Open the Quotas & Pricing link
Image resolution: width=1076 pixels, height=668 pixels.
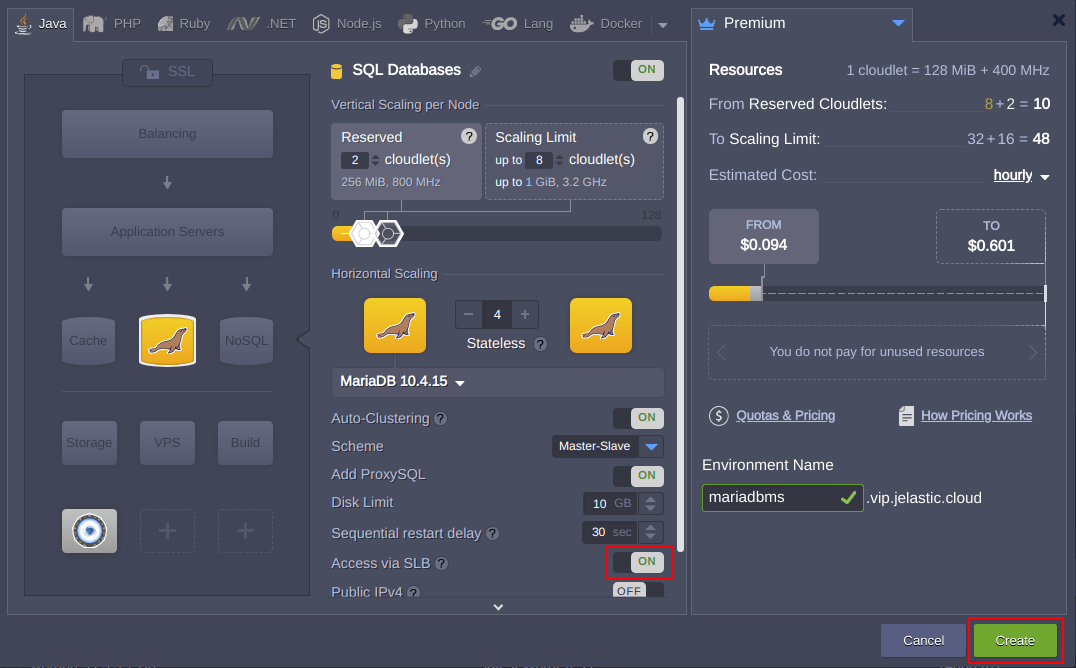point(785,416)
